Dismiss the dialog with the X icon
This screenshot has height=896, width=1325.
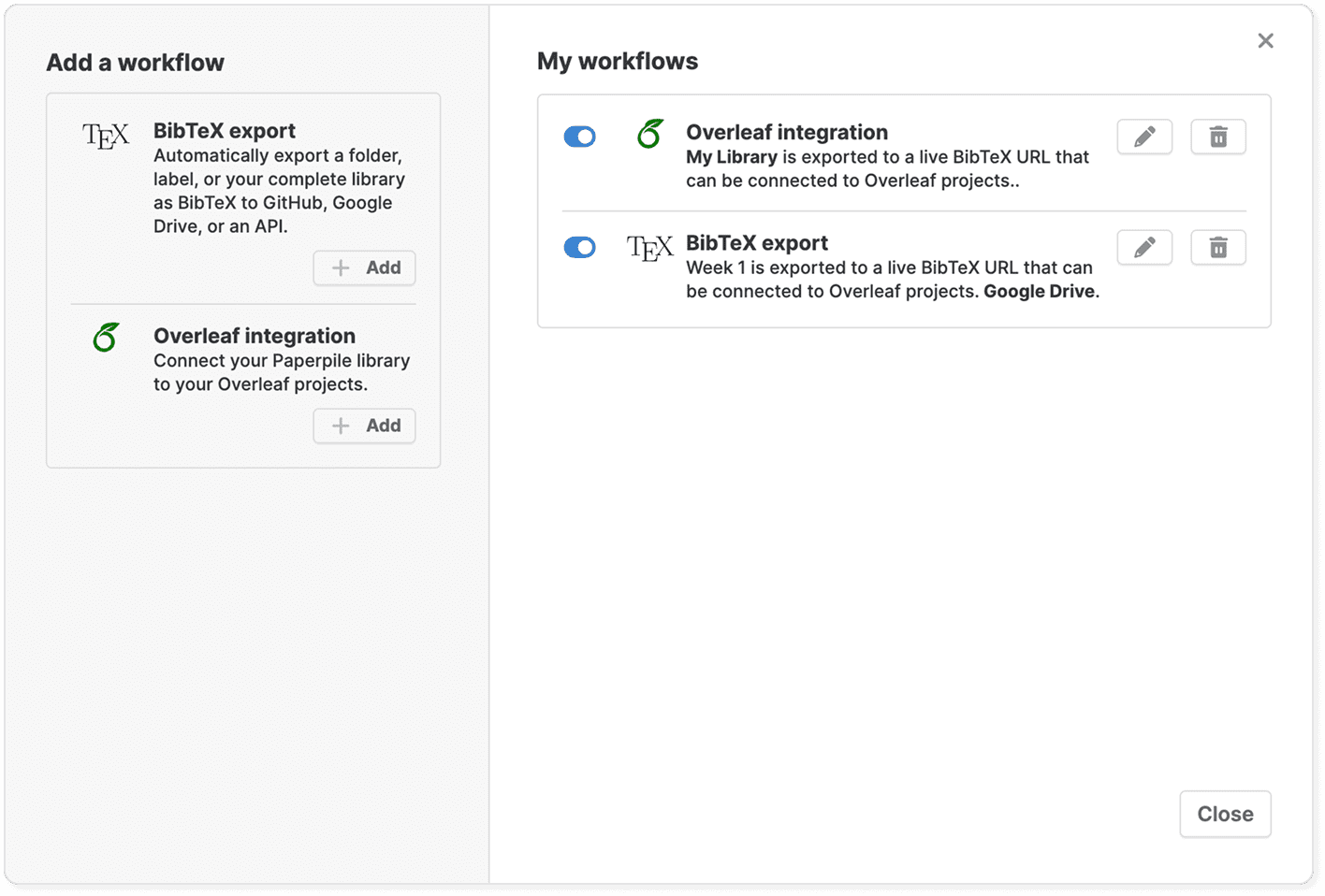click(1265, 41)
